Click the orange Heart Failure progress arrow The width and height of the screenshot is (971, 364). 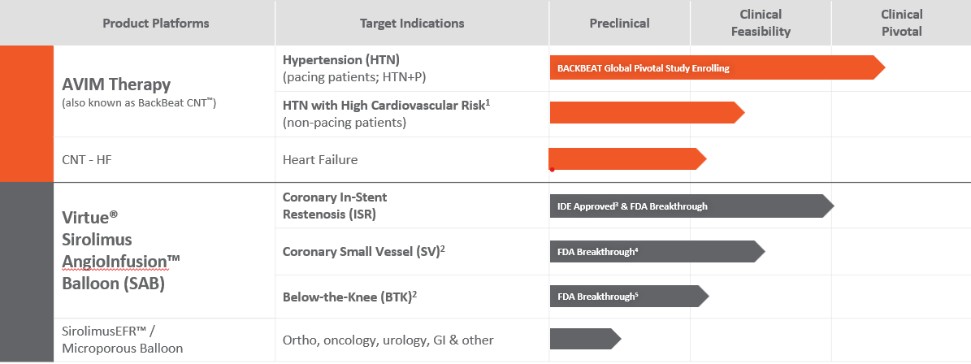point(628,159)
